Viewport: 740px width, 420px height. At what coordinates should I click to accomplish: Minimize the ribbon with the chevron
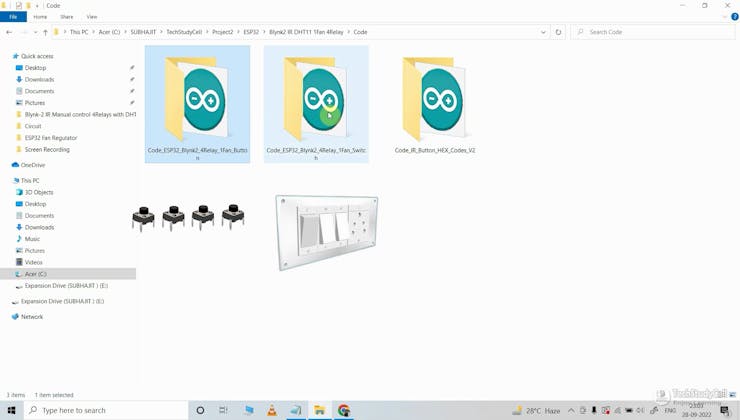click(x=725, y=17)
